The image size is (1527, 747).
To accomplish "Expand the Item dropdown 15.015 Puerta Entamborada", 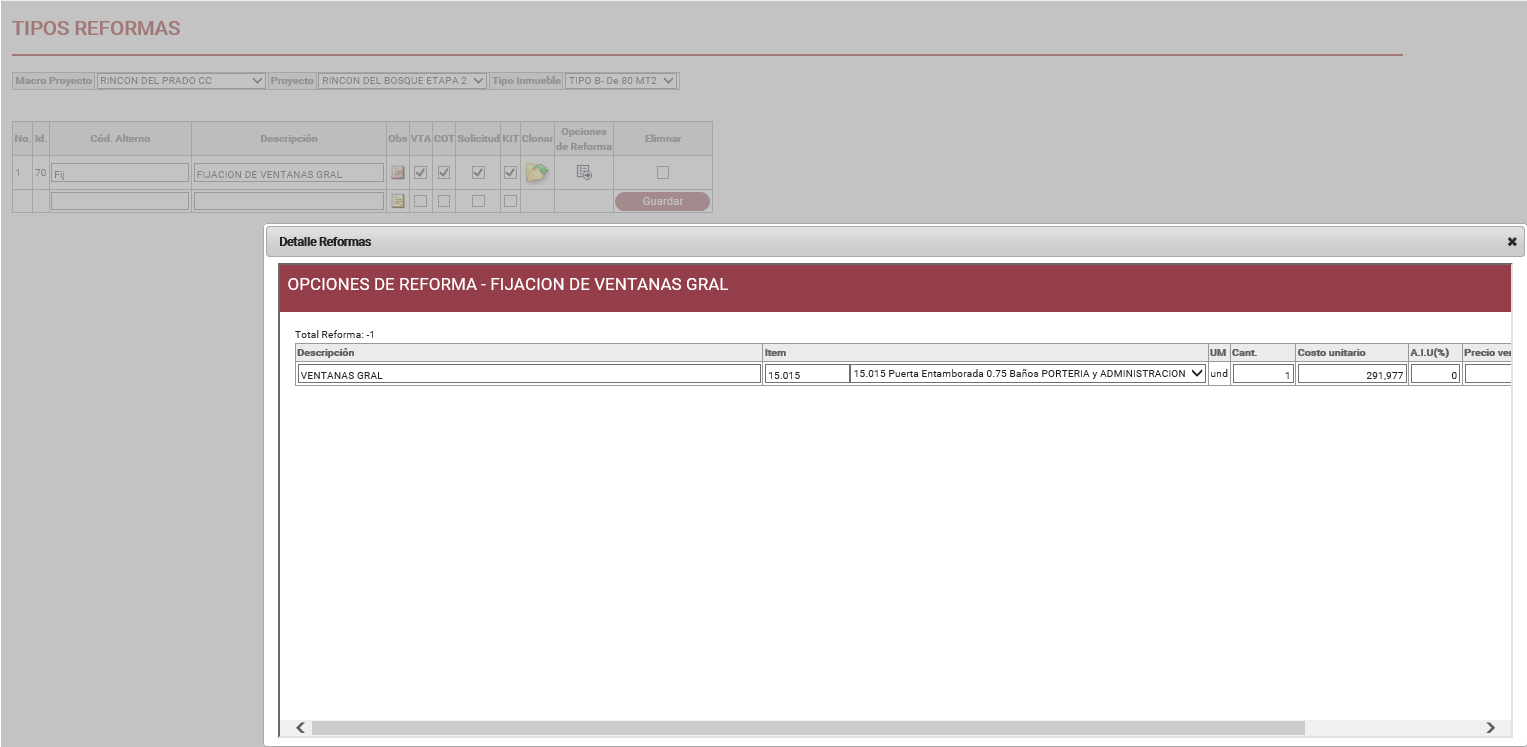I will coord(1028,374).
